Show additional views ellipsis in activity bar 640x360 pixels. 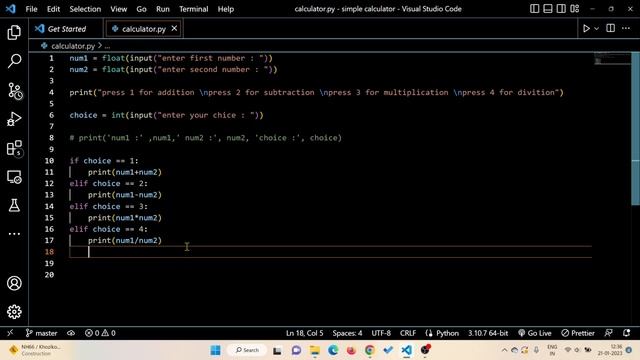(x=14, y=234)
